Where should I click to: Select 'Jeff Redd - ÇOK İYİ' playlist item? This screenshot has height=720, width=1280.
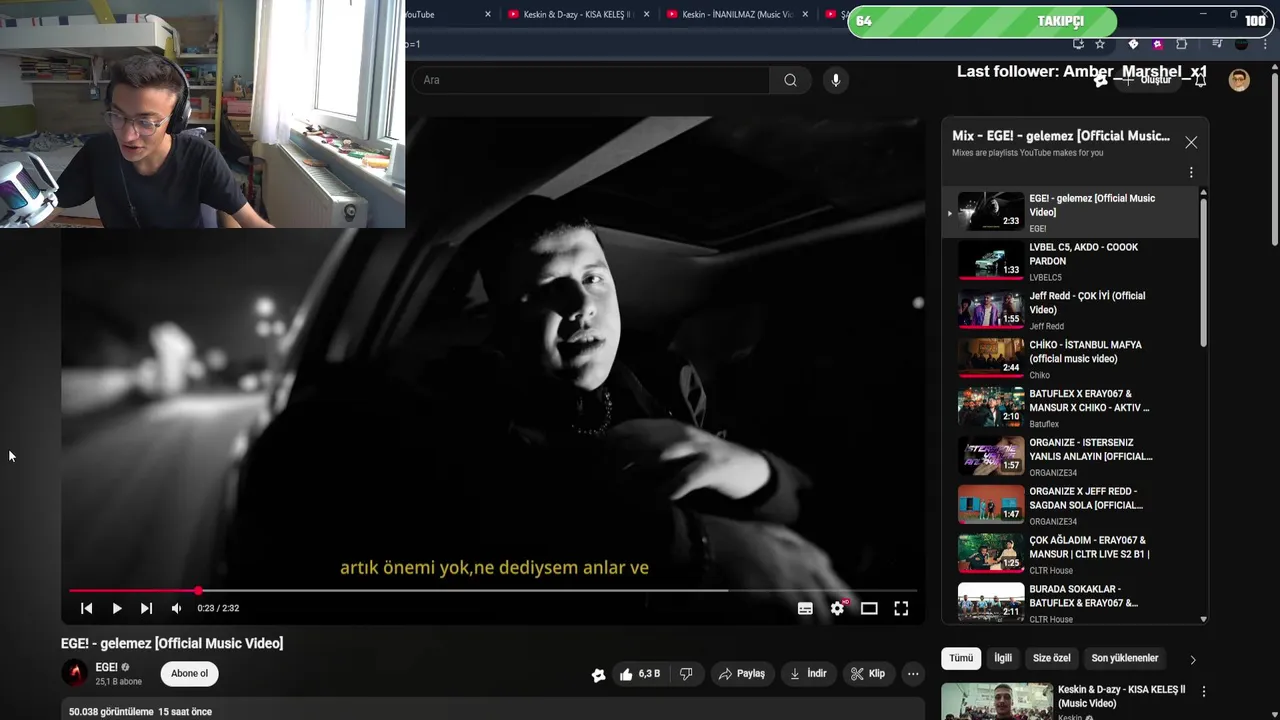pyautogui.click(x=1070, y=310)
